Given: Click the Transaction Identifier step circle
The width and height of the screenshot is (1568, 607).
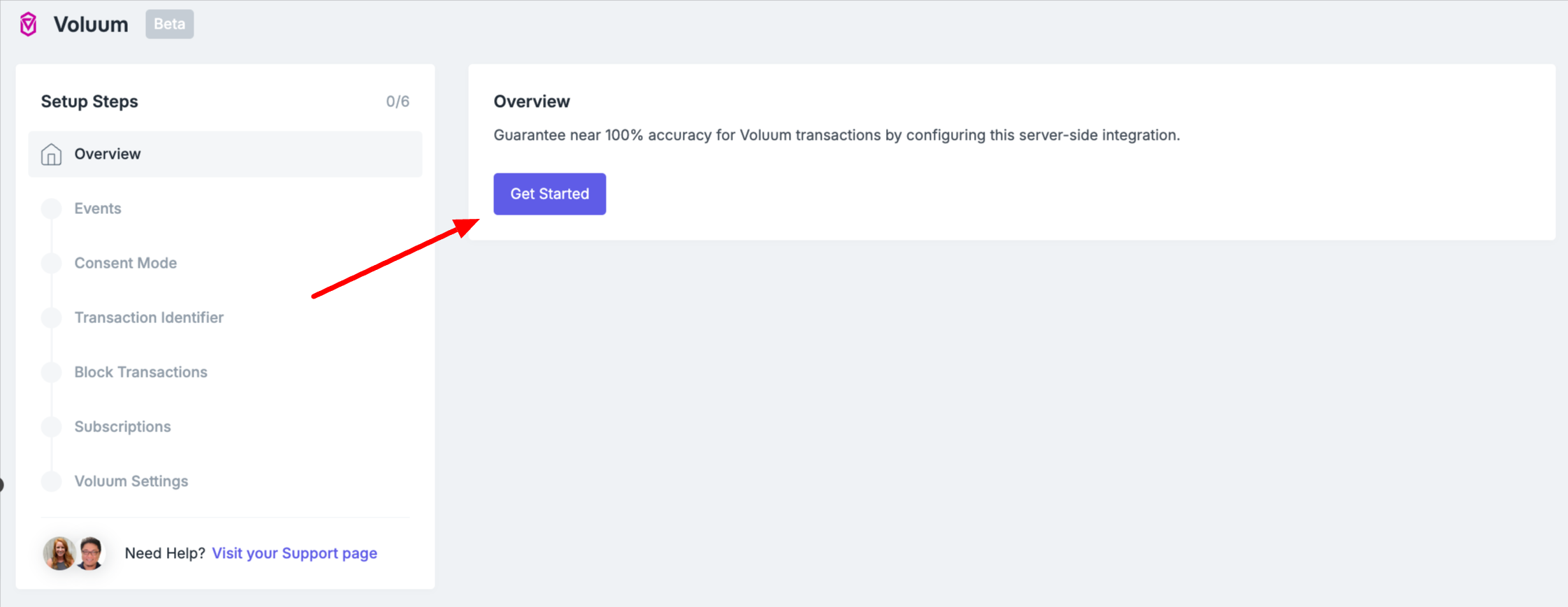Looking at the screenshot, I should click(51, 317).
